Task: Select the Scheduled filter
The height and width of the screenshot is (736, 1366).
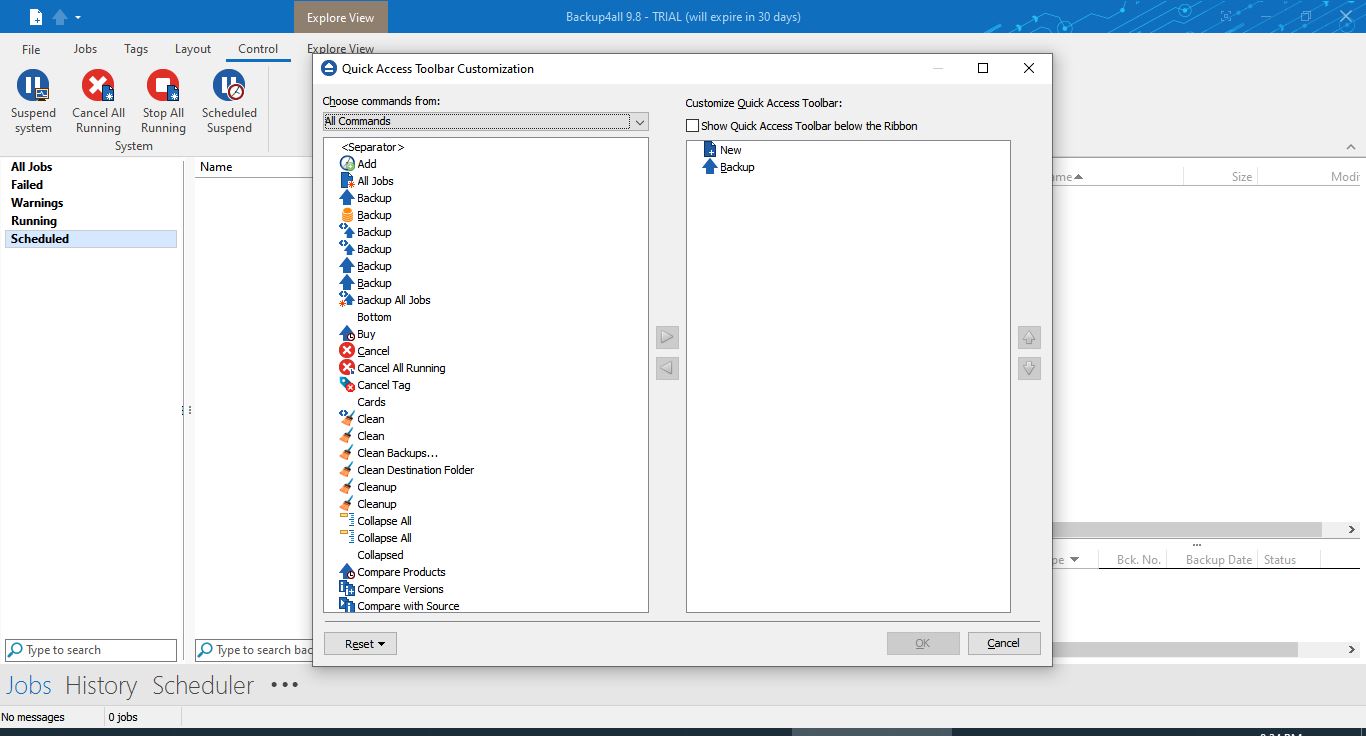Action: coord(90,239)
